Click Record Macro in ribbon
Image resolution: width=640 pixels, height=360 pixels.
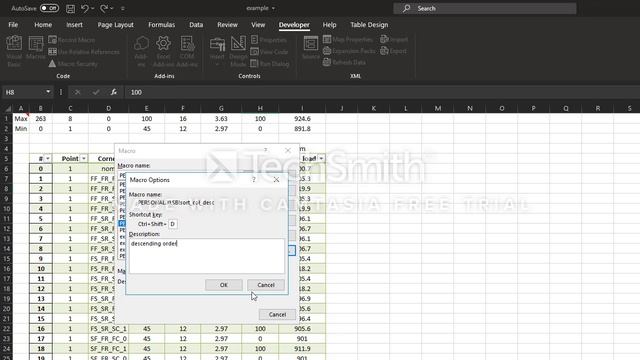click(72, 40)
